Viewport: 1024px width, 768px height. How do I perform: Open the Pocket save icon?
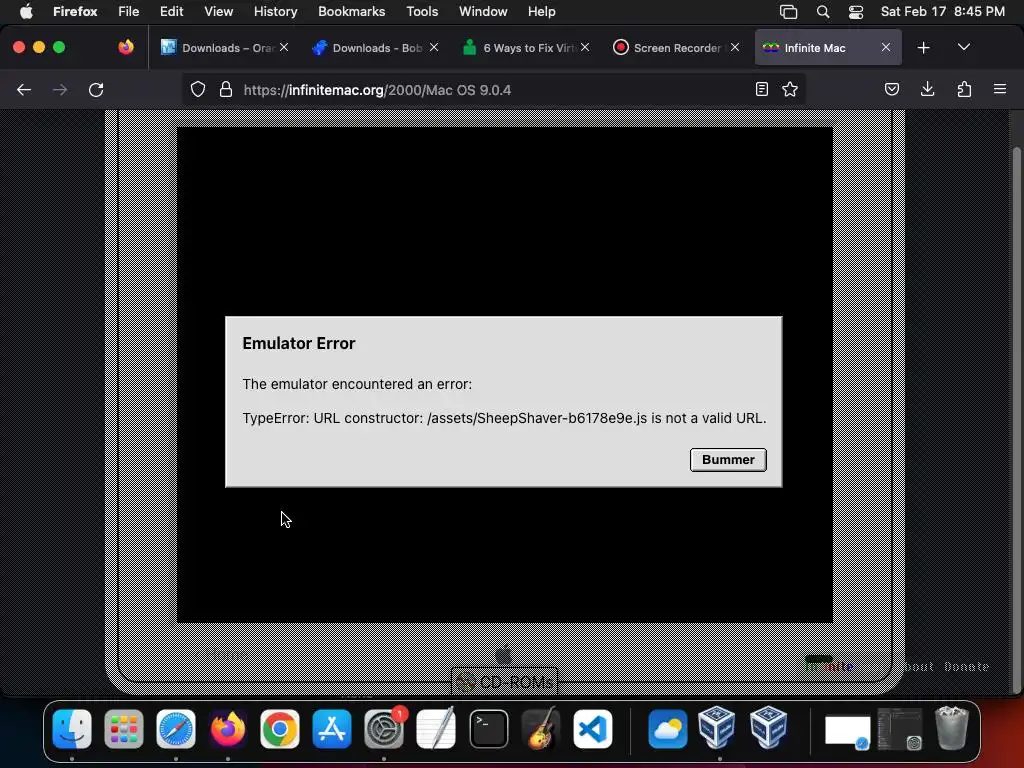click(892, 89)
